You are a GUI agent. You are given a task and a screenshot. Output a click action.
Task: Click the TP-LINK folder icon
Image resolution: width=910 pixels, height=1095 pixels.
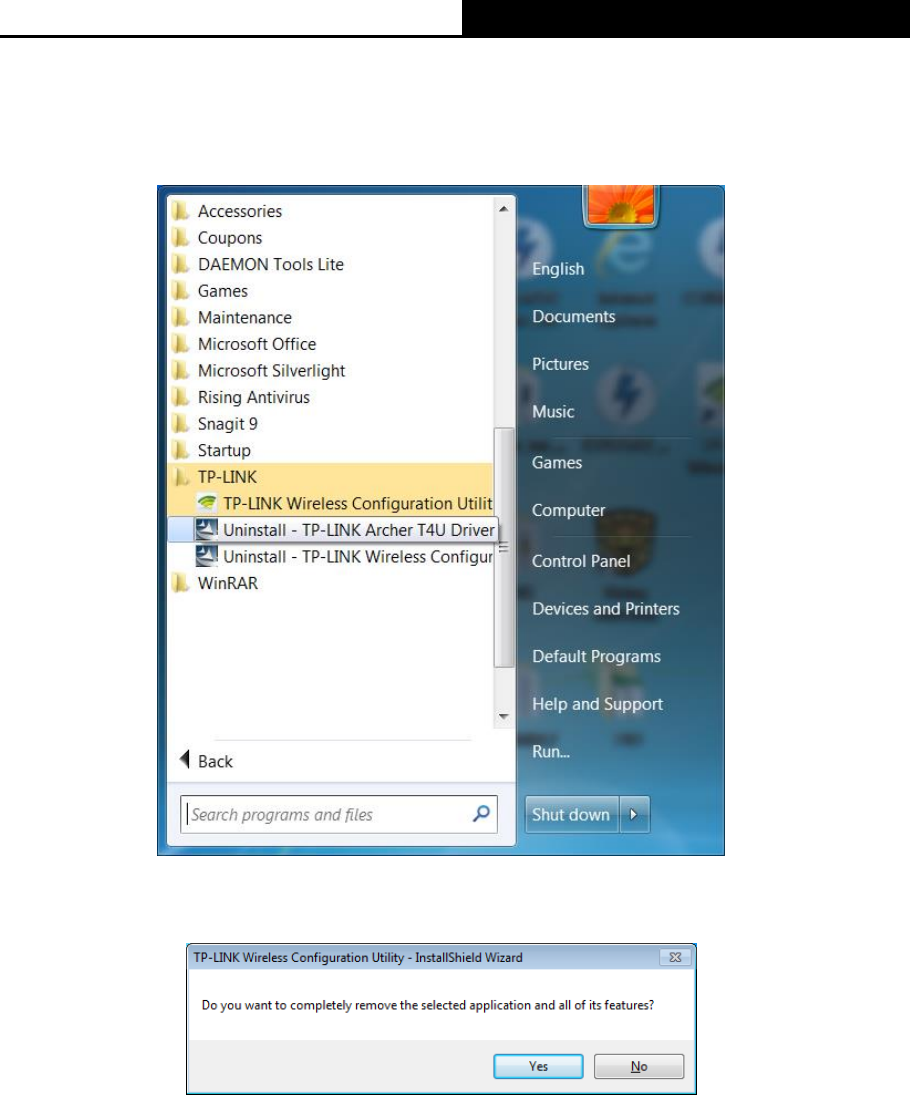click(x=180, y=476)
